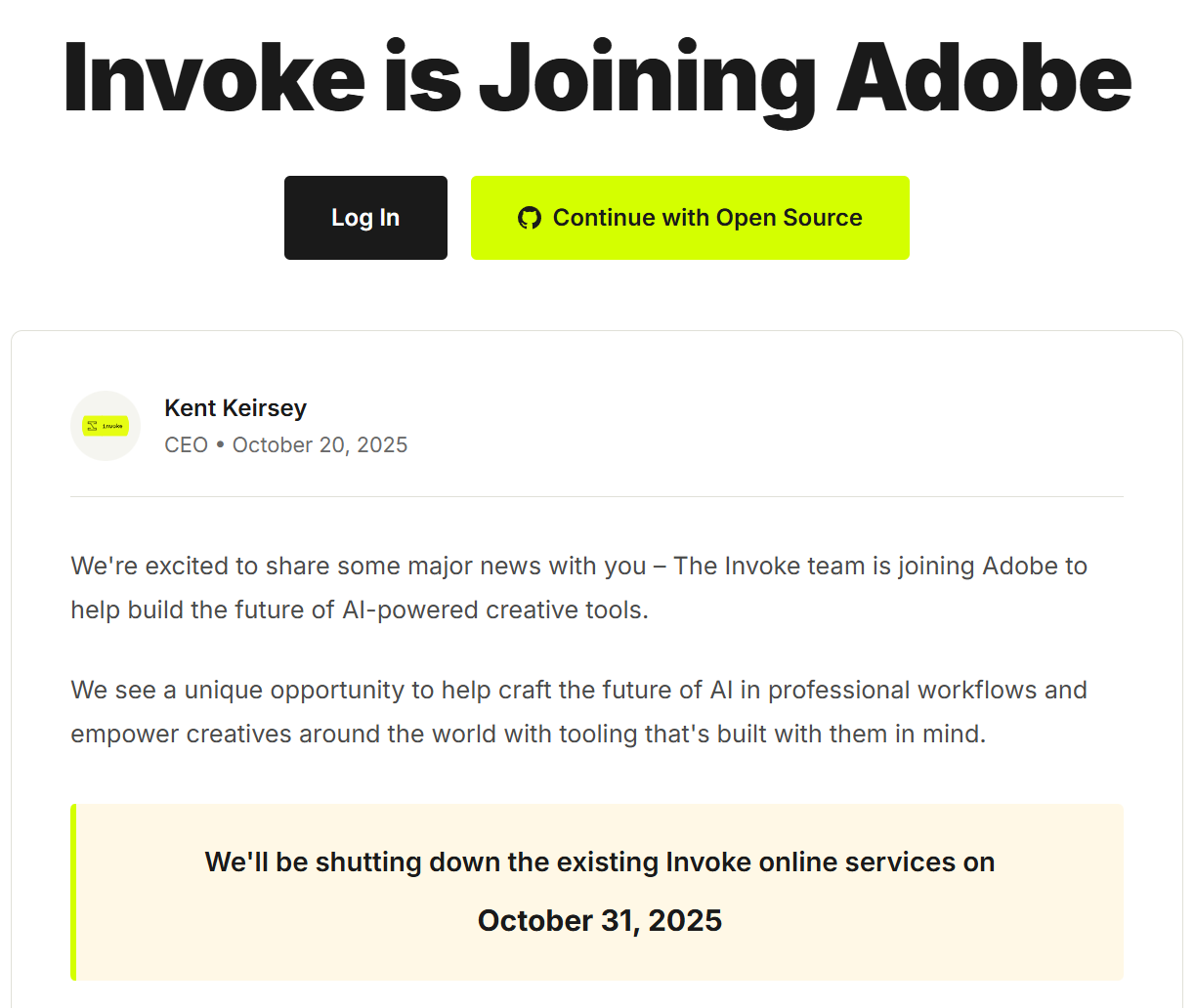Click the phrase "AI-powered creative tools"
The height and width of the screenshot is (1008, 1195).
[x=493, y=610]
